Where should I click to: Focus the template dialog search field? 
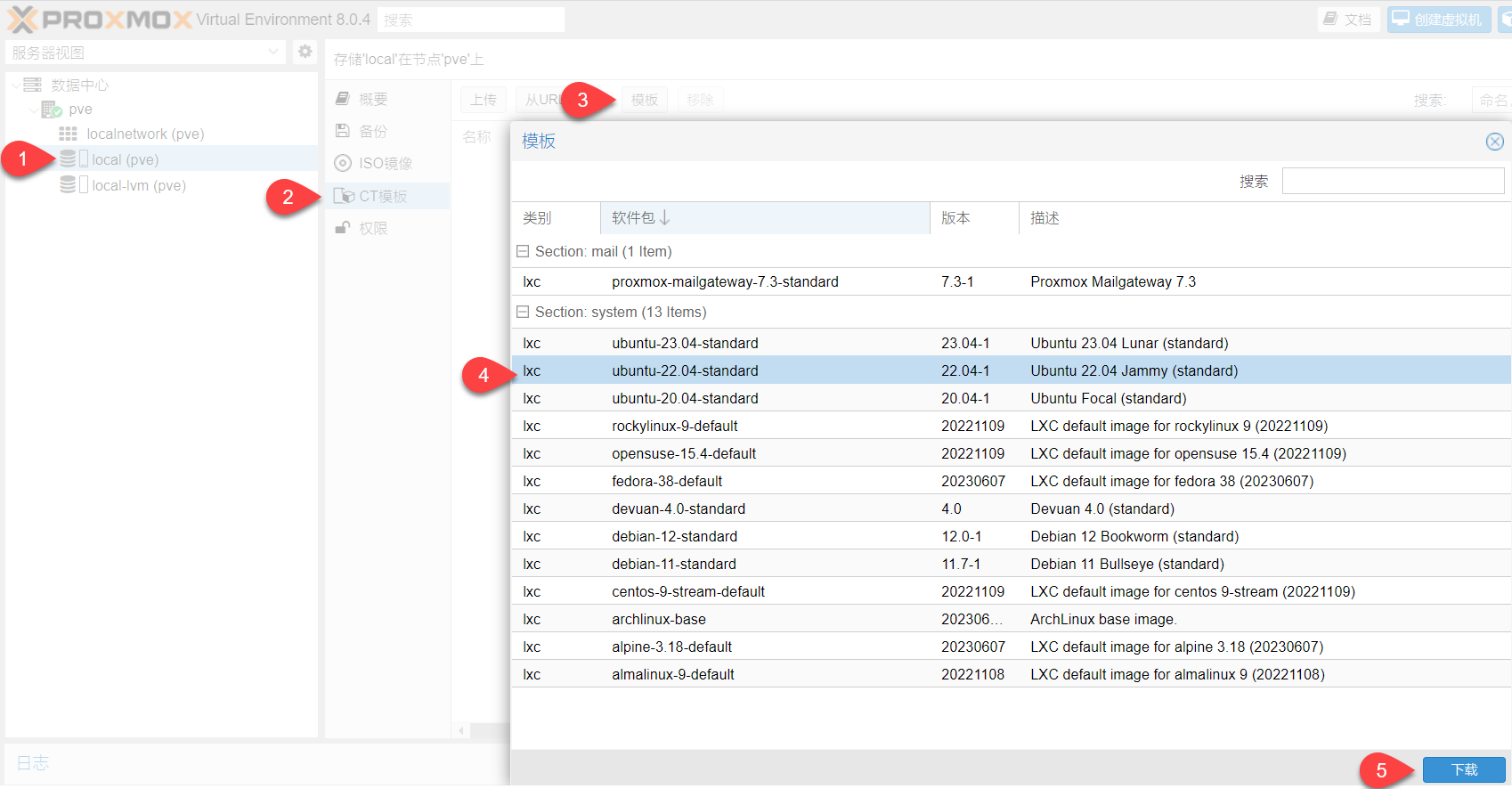pyautogui.click(x=1394, y=181)
